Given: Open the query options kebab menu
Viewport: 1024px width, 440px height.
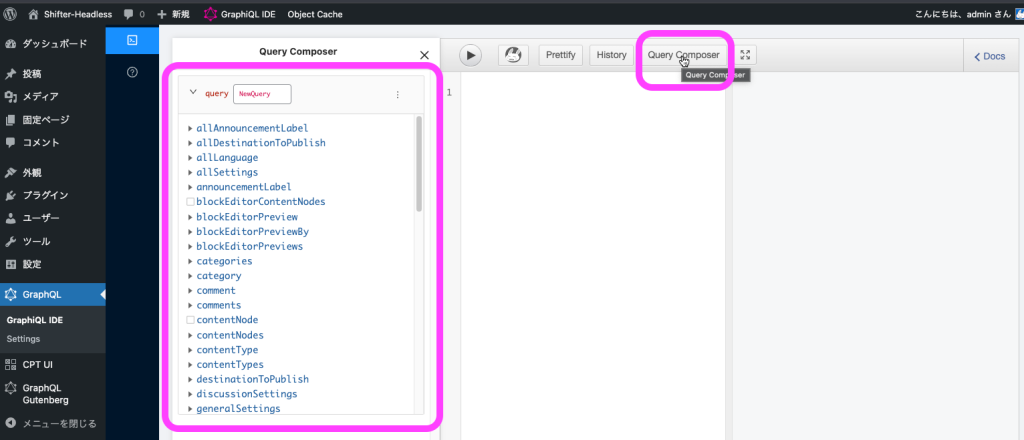Looking at the screenshot, I should (x=398, y=95).
